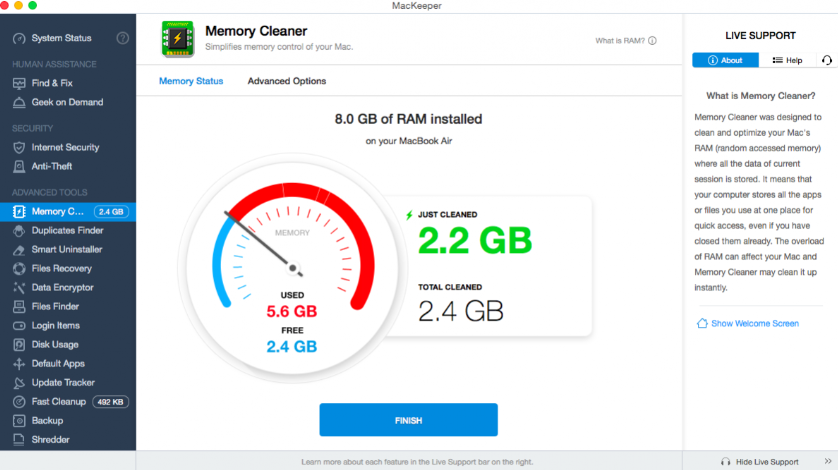
Task: Open Anti-Theft tool
Action: (51, 166)
